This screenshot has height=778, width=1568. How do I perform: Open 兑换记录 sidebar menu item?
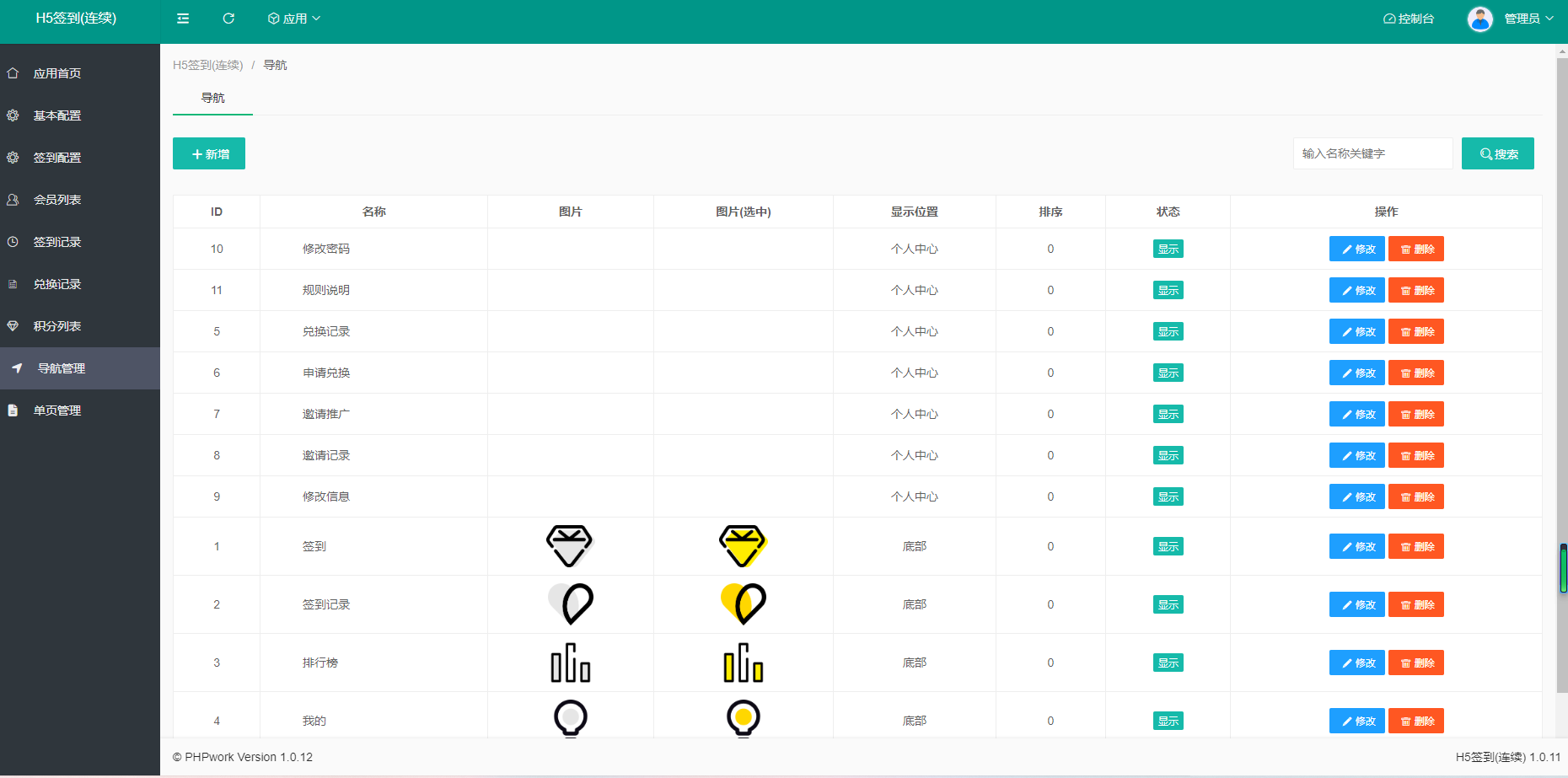click(x=80, y=284)
